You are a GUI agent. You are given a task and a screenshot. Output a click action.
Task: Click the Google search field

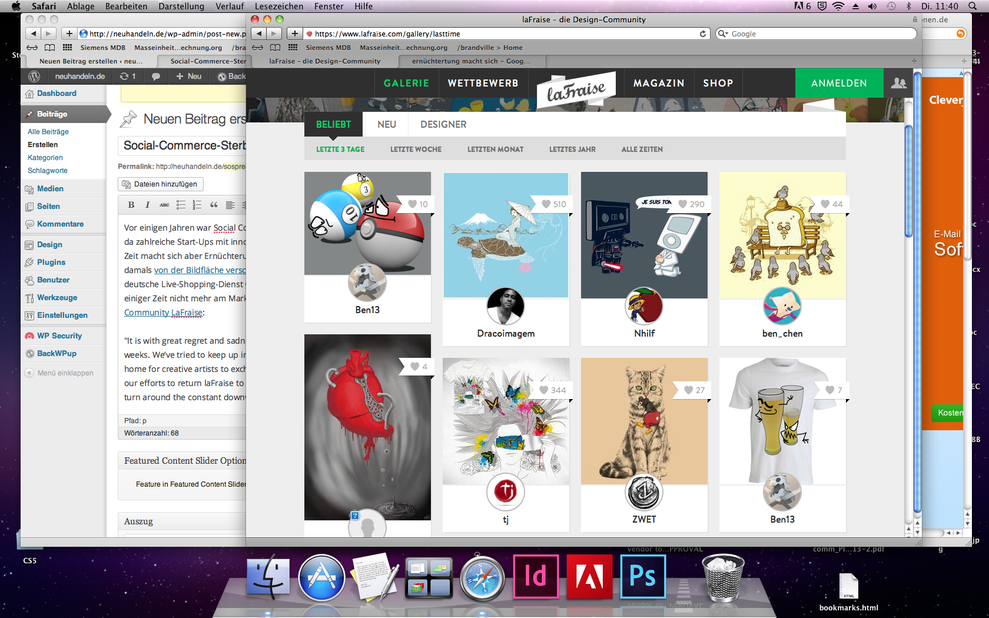816,33
